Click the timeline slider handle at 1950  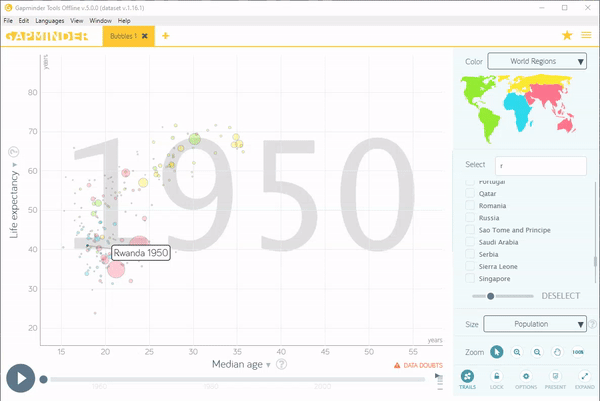pos(44,379)
